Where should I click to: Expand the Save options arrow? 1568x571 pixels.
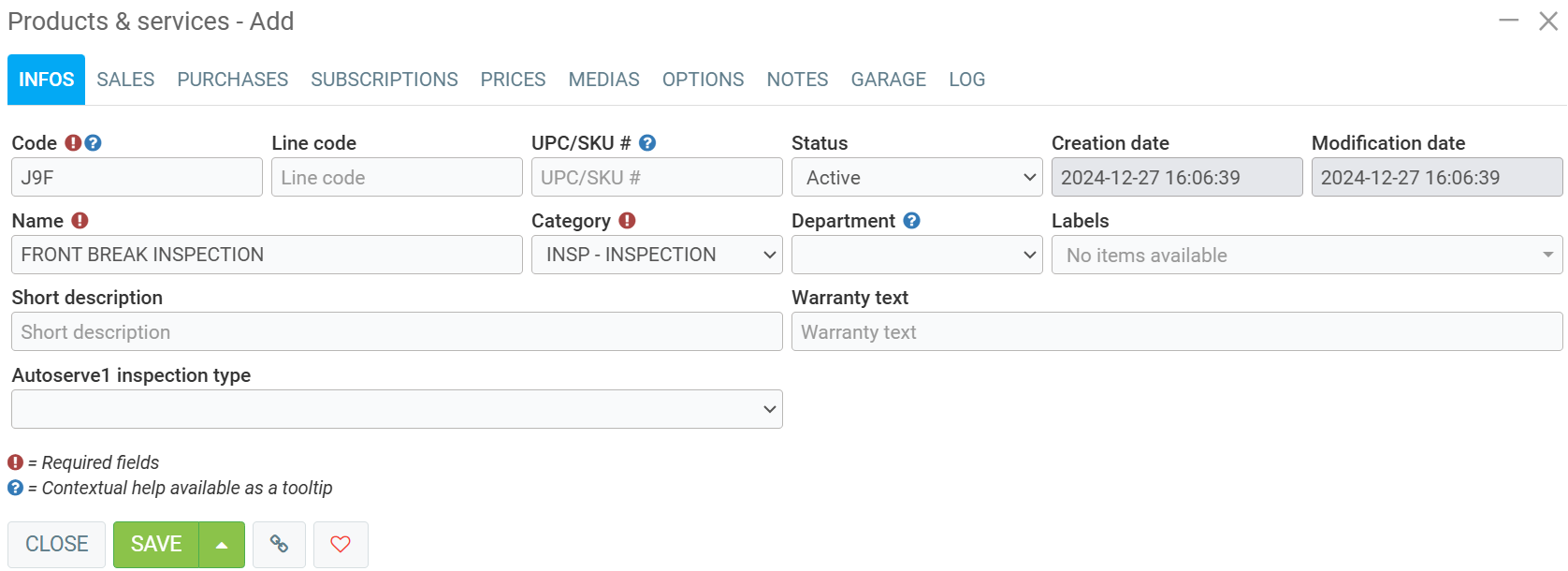[x=222, y=545]
